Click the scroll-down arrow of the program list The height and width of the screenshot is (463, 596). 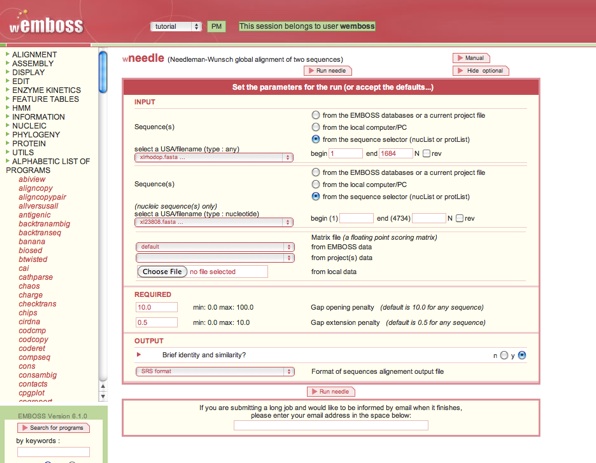[103, 396]
